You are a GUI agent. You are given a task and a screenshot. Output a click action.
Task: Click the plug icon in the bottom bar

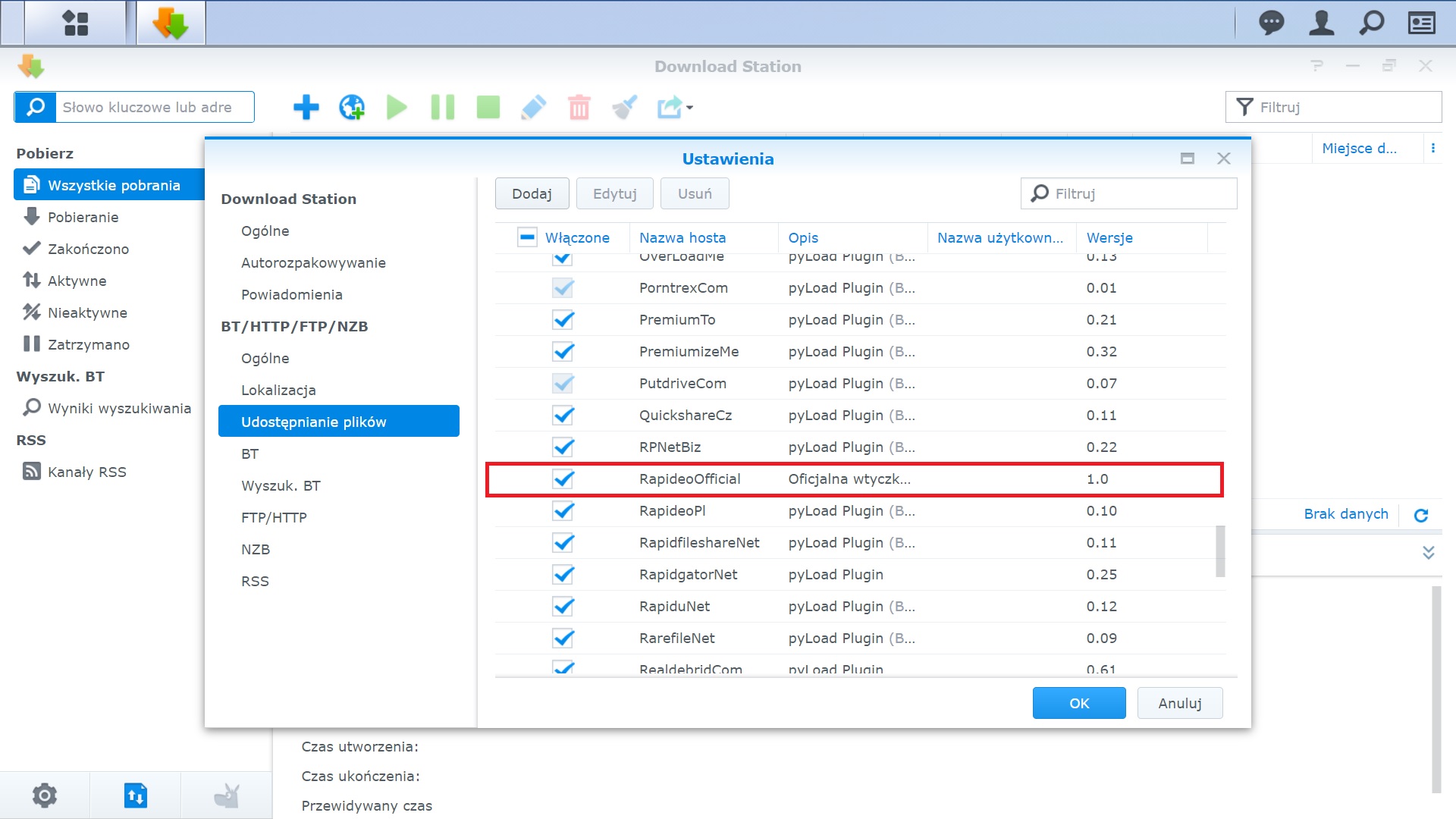tap(226, 795)
